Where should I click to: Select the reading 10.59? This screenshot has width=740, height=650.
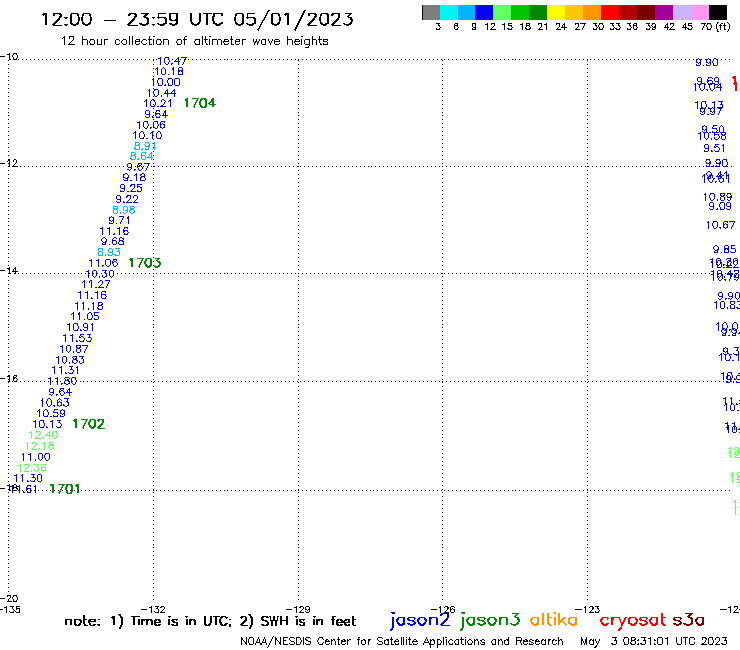click(x=51, y=413)
